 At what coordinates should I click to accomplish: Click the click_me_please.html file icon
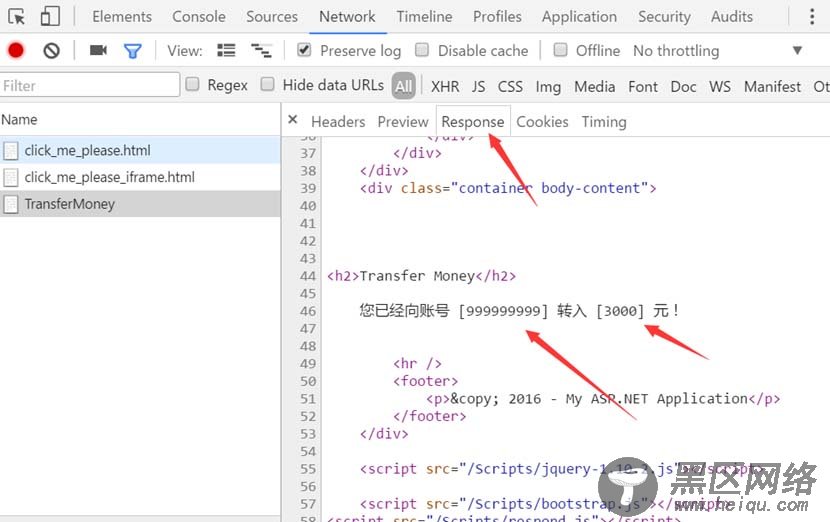click(11, 151)
